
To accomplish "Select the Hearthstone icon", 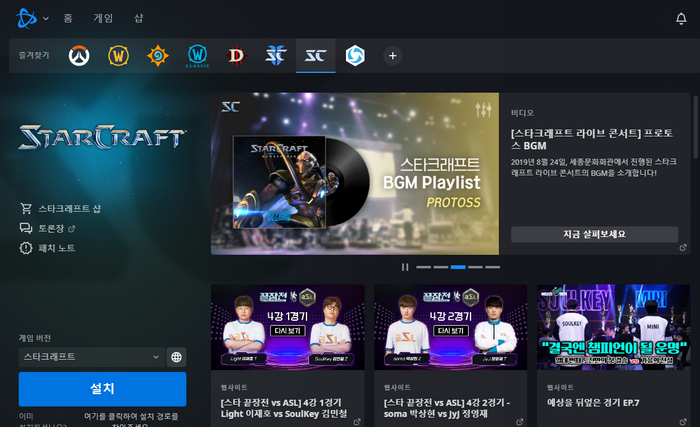I will [x=158, y=56].
